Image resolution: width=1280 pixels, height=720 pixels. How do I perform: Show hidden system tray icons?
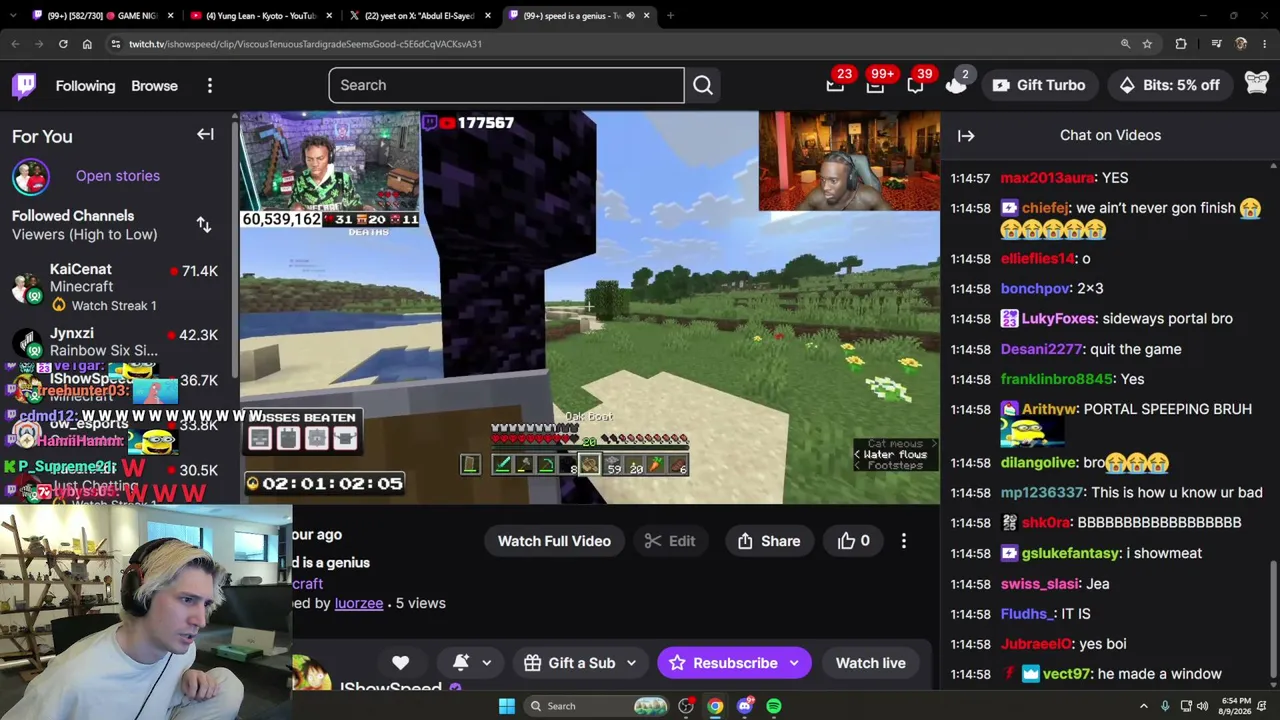[x=1144, y=706]
